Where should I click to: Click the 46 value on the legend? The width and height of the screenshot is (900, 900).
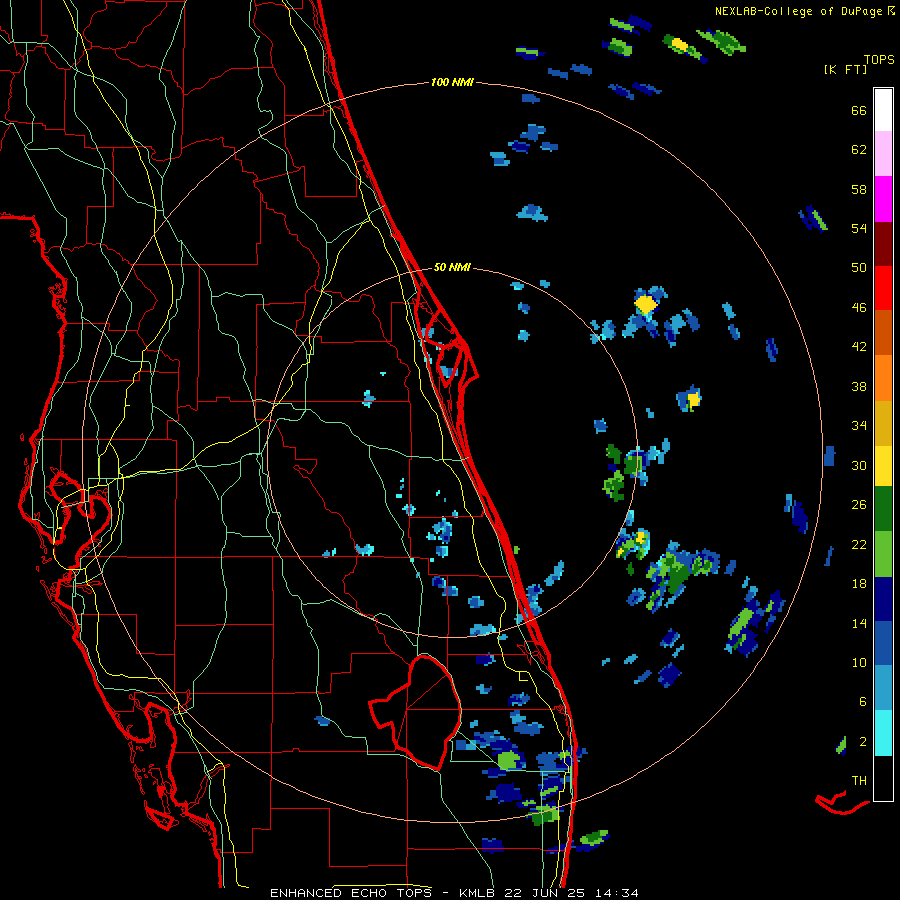[x=859, y=308]
